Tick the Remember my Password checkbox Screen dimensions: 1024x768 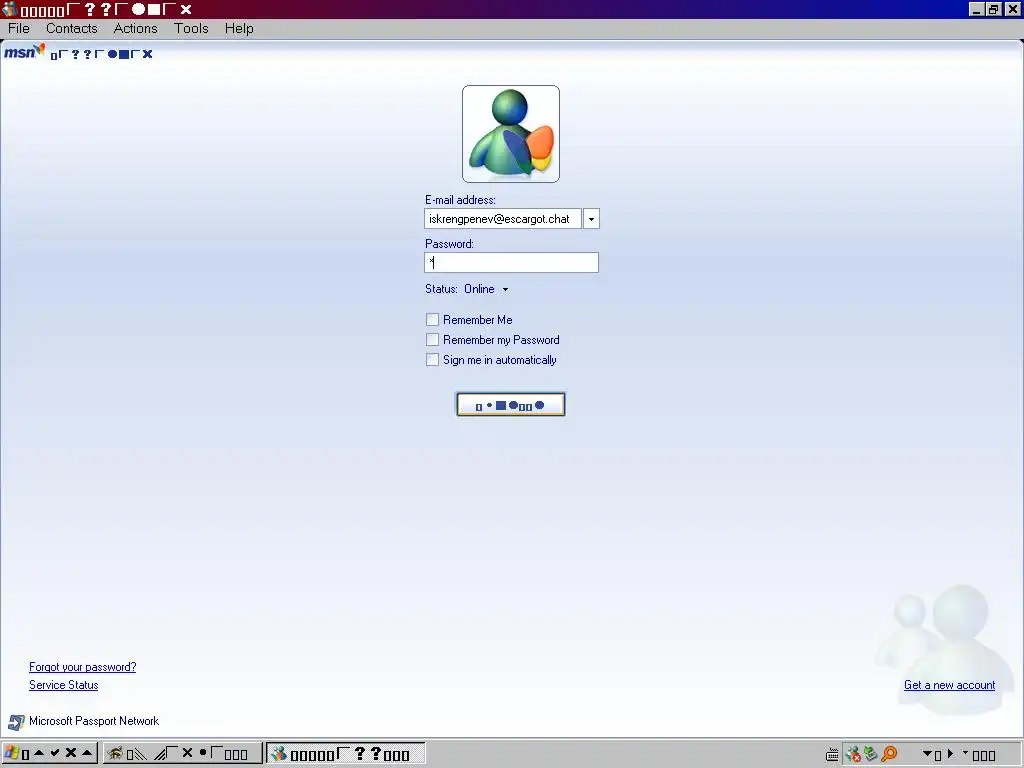coord(432,340)
